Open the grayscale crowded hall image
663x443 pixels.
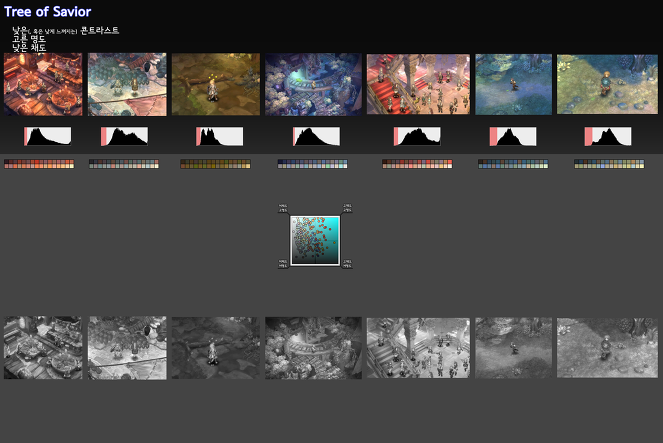418,347
